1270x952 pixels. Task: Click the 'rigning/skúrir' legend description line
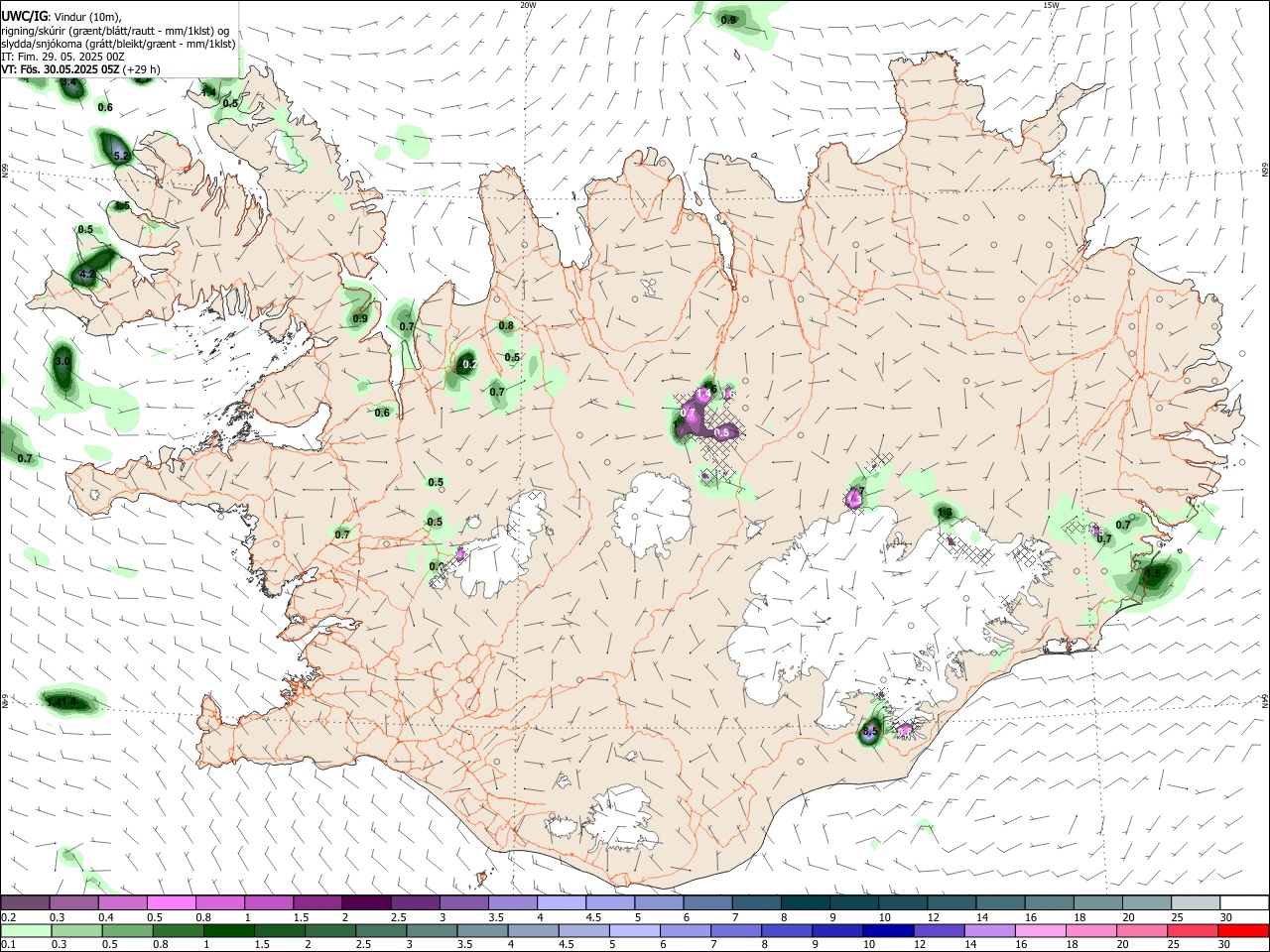pyautogui.click(x=115, y=31)
